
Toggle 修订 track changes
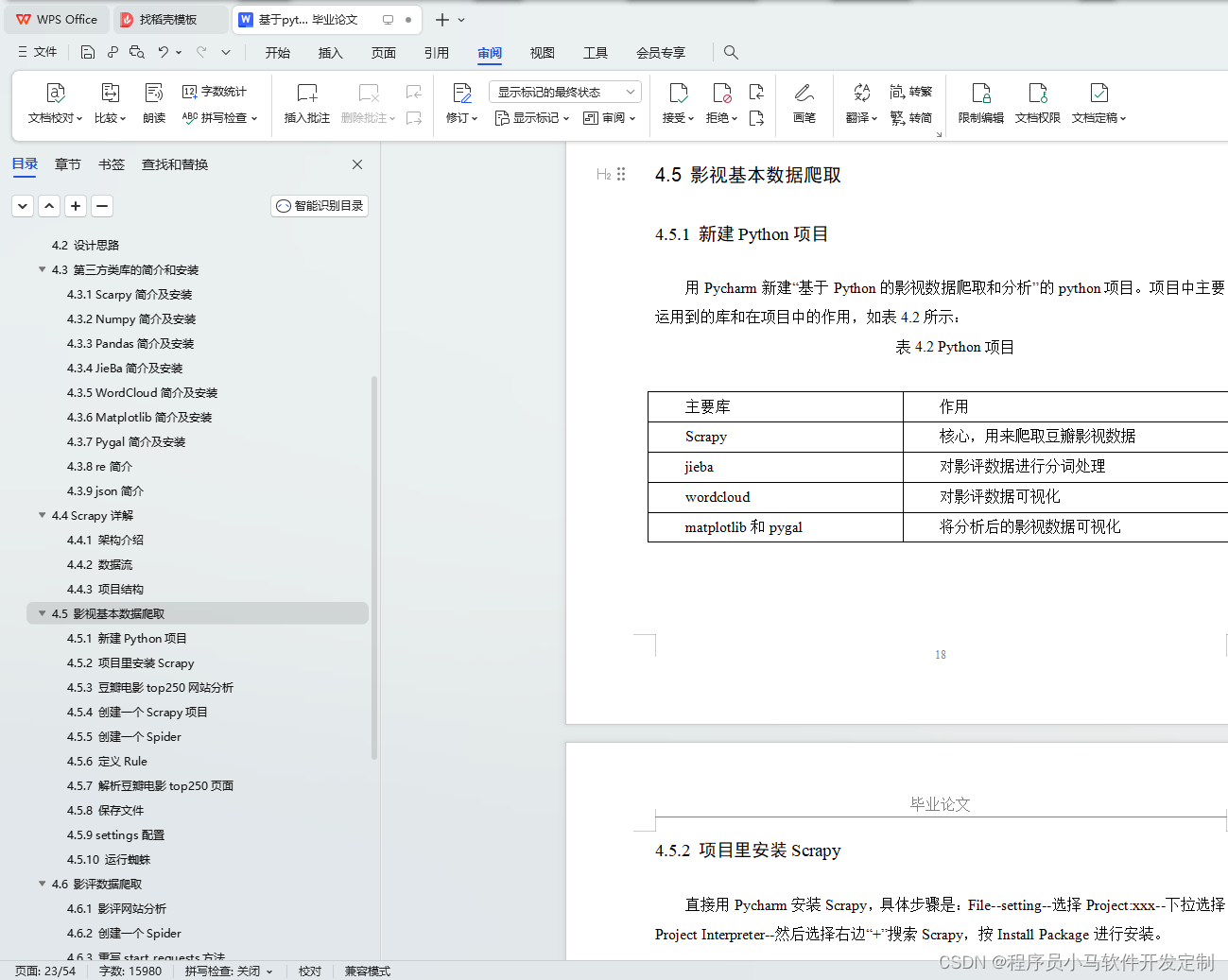pyautogui.click(x=460, y=104)
